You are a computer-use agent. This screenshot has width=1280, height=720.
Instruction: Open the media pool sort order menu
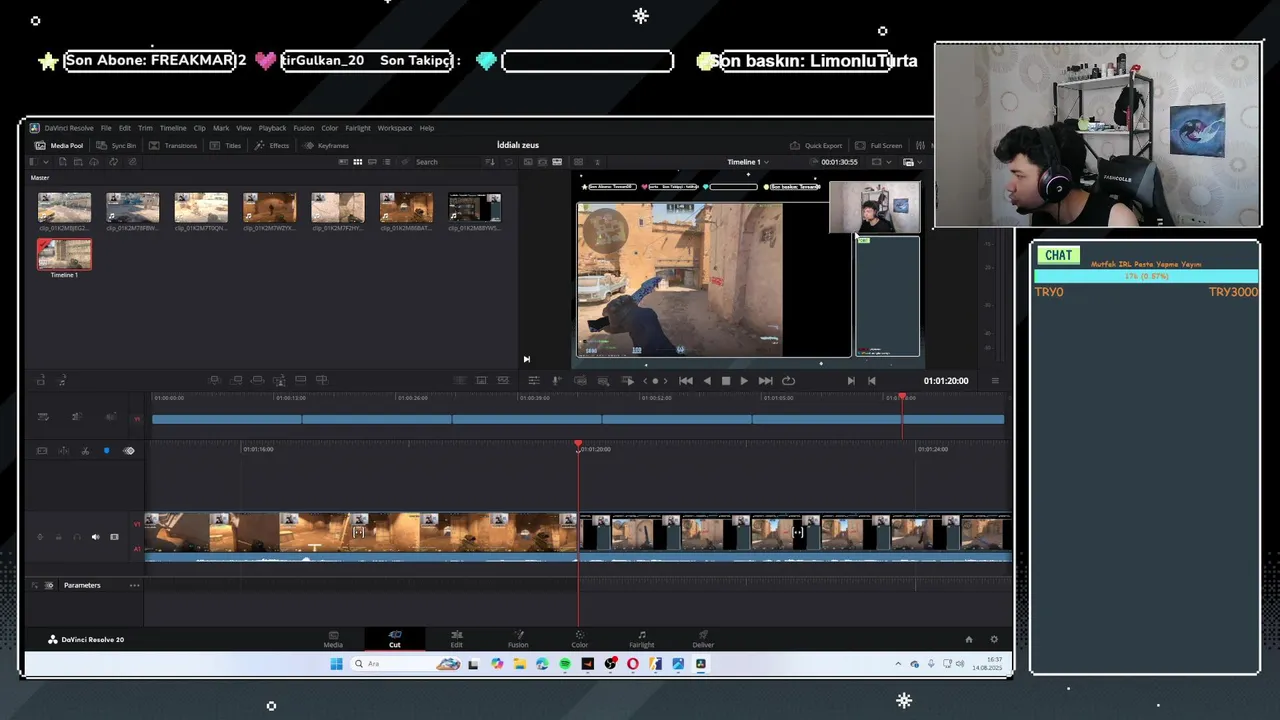pyautogui.click(x=491, y=162)
